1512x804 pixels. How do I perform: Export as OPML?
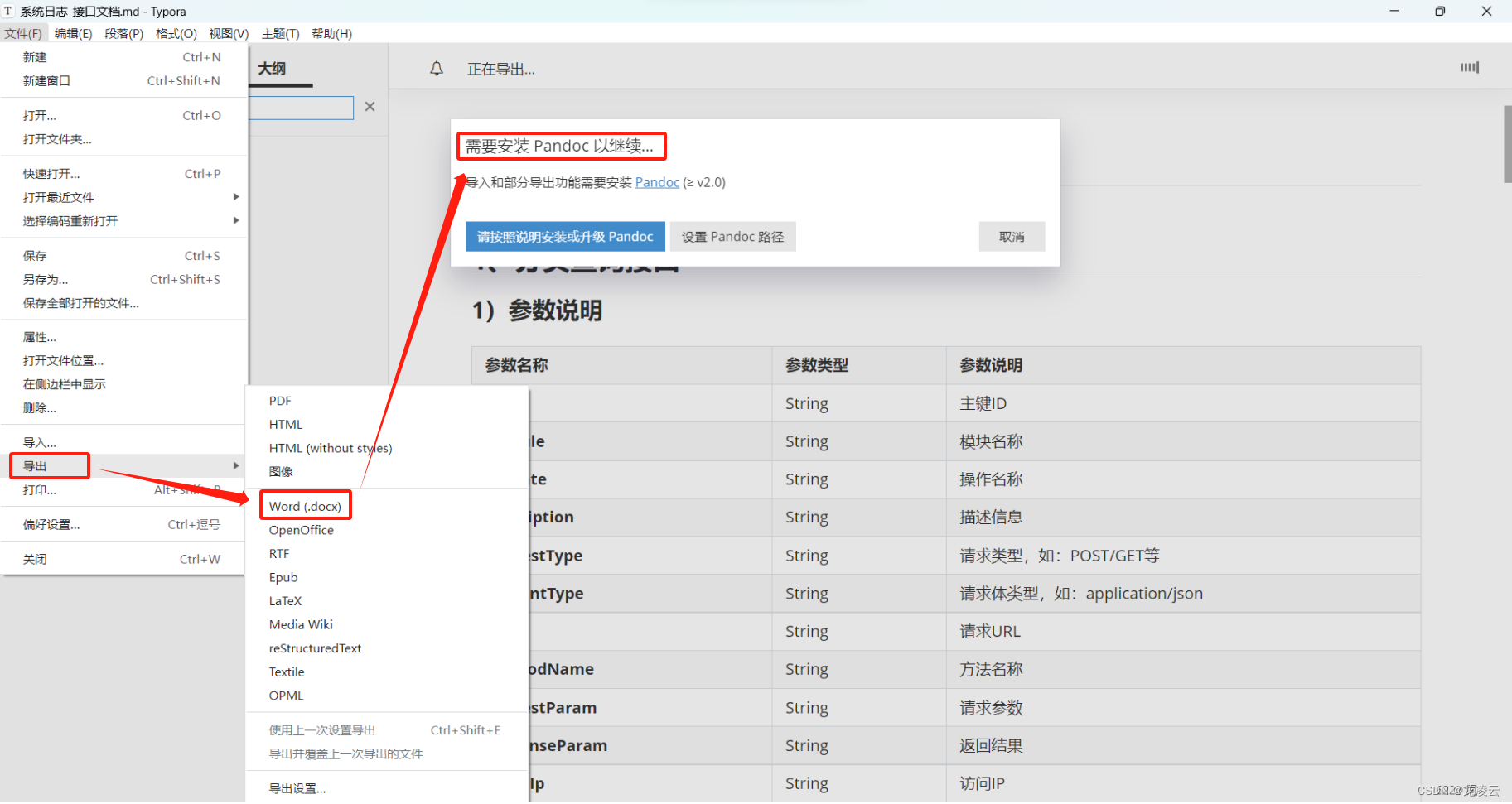[388, 696]
